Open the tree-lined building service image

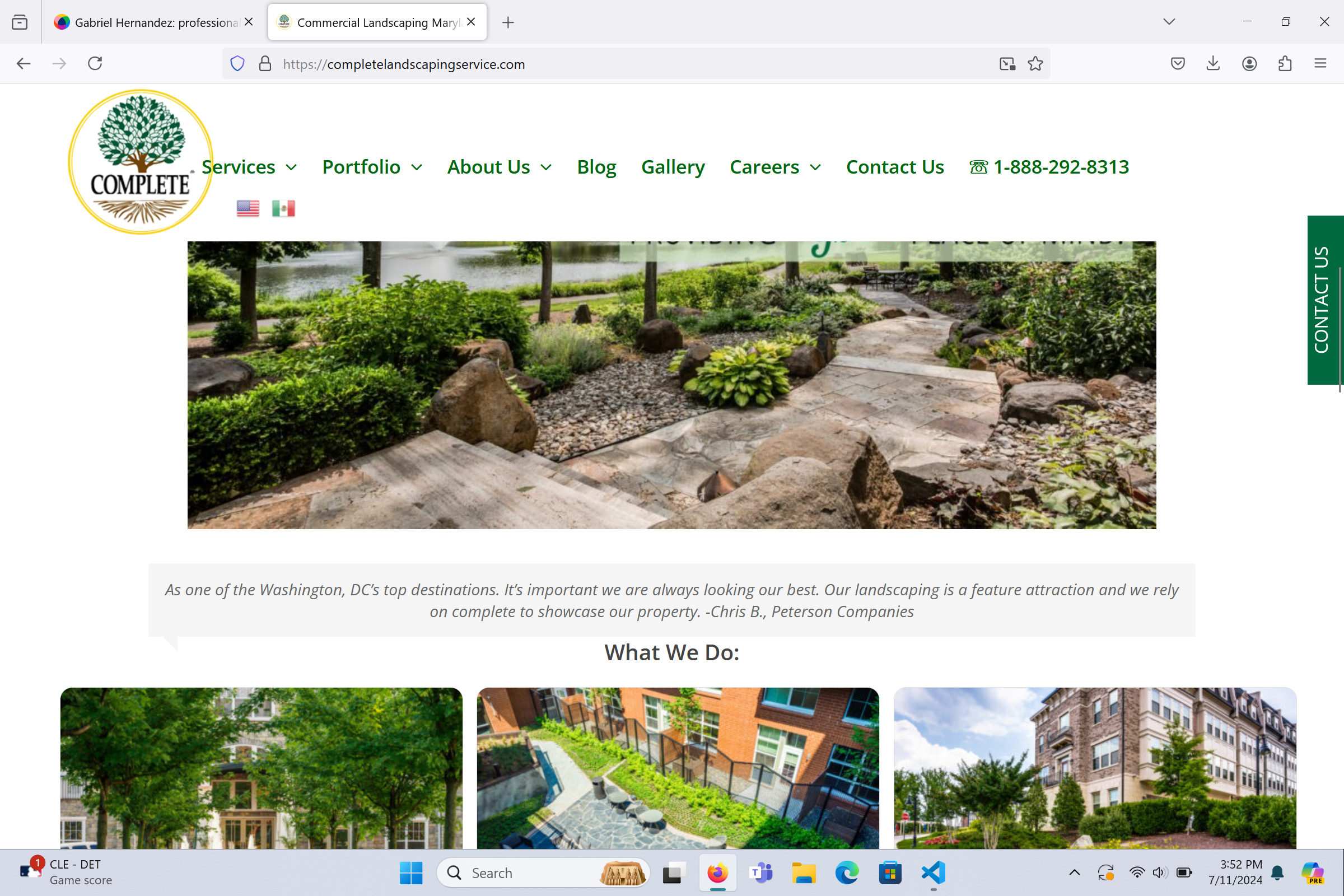click(261, 768)
